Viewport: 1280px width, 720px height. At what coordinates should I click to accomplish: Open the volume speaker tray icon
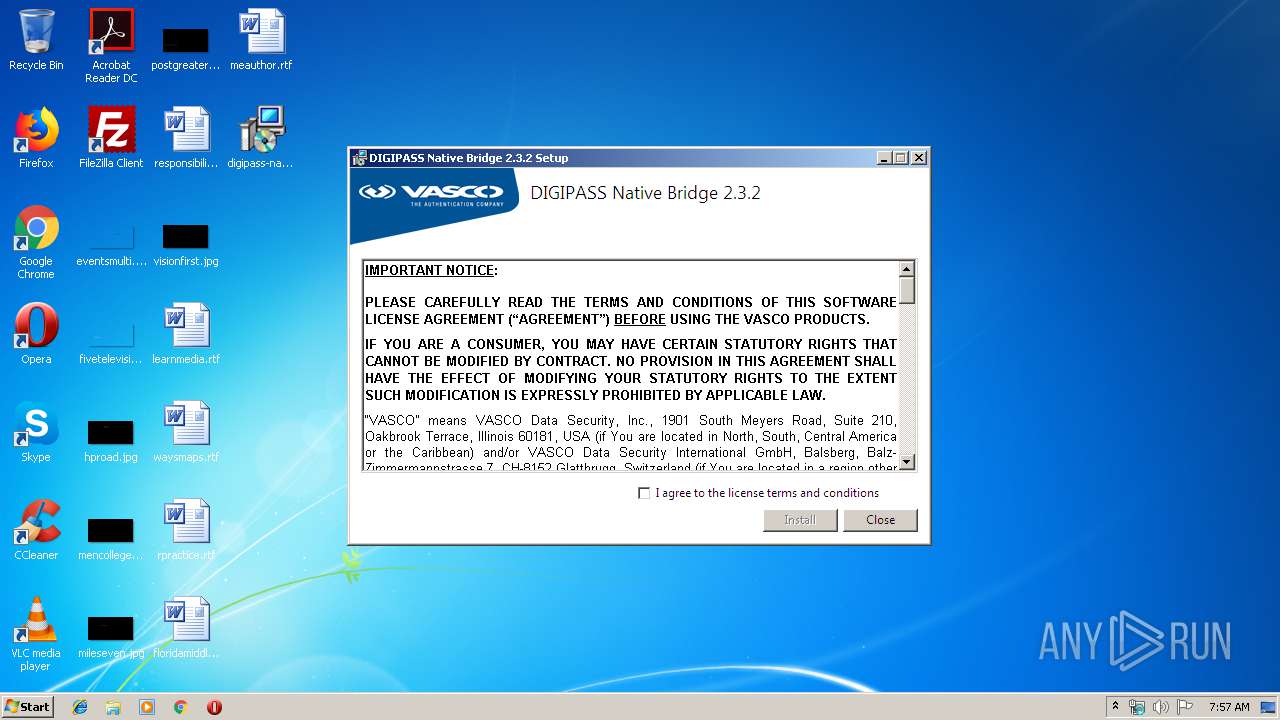[x=1160, y=707]
